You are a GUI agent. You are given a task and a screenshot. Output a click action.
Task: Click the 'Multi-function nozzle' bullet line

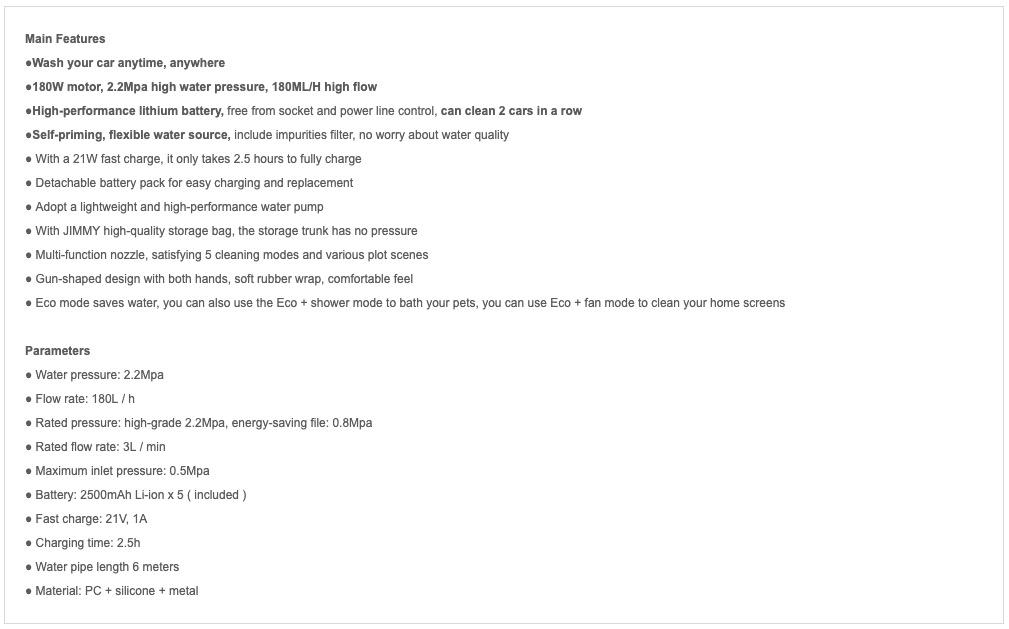(x=231, y=255)
